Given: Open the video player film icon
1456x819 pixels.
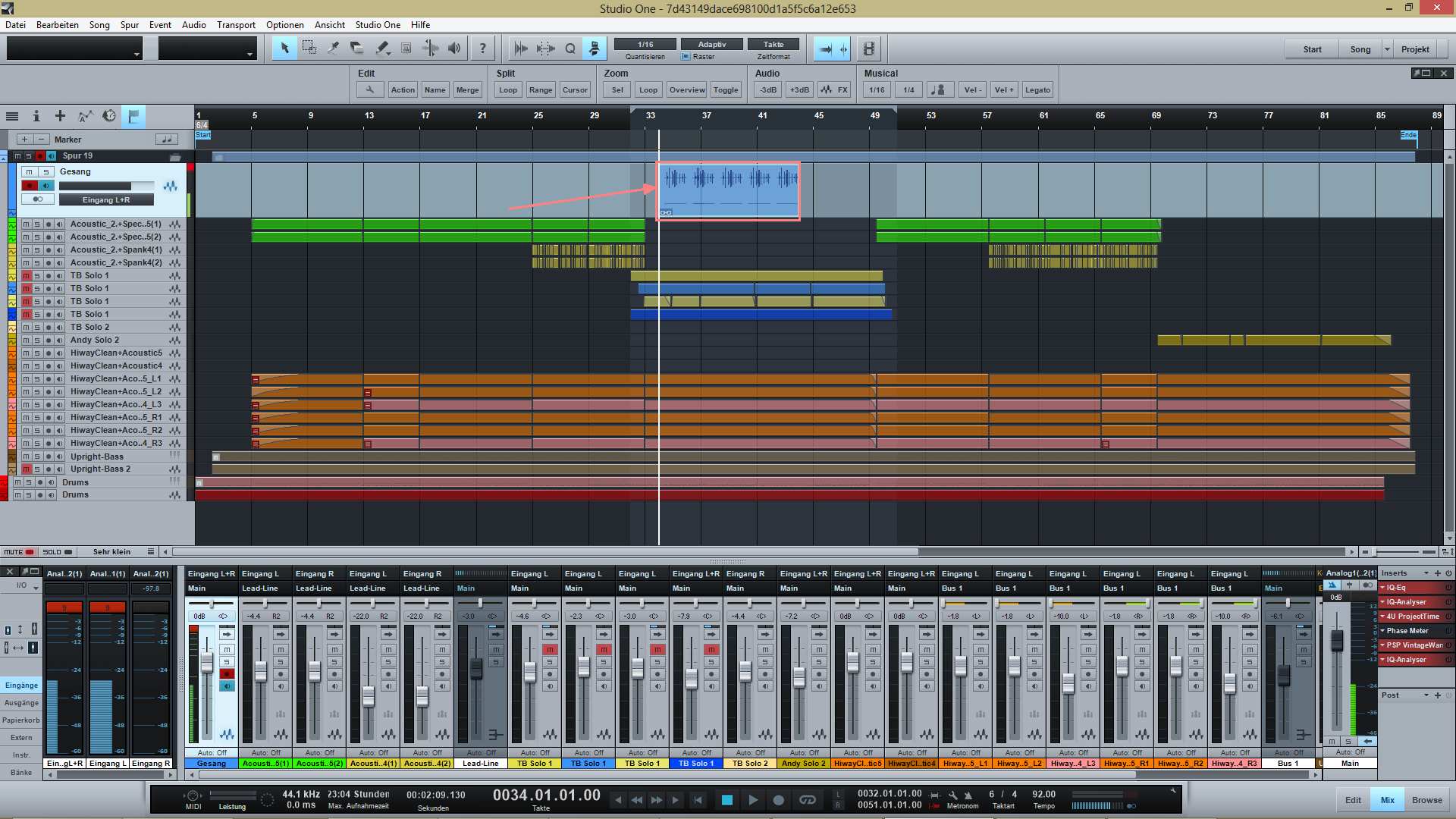Looking at the screenshot, I should [869, 49].
